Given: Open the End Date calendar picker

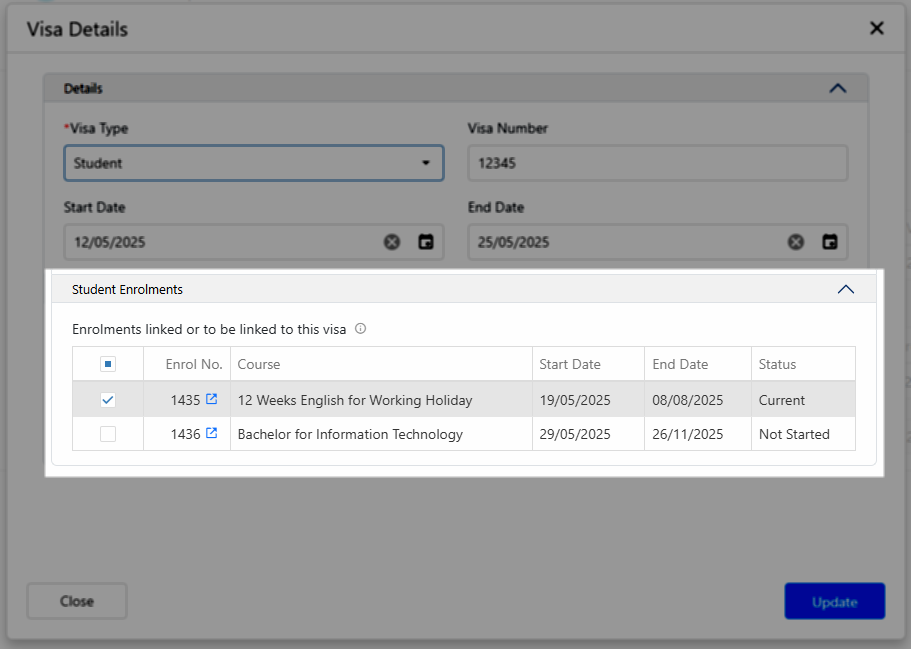Looking at the screenshot, I should tap(830, 242).
